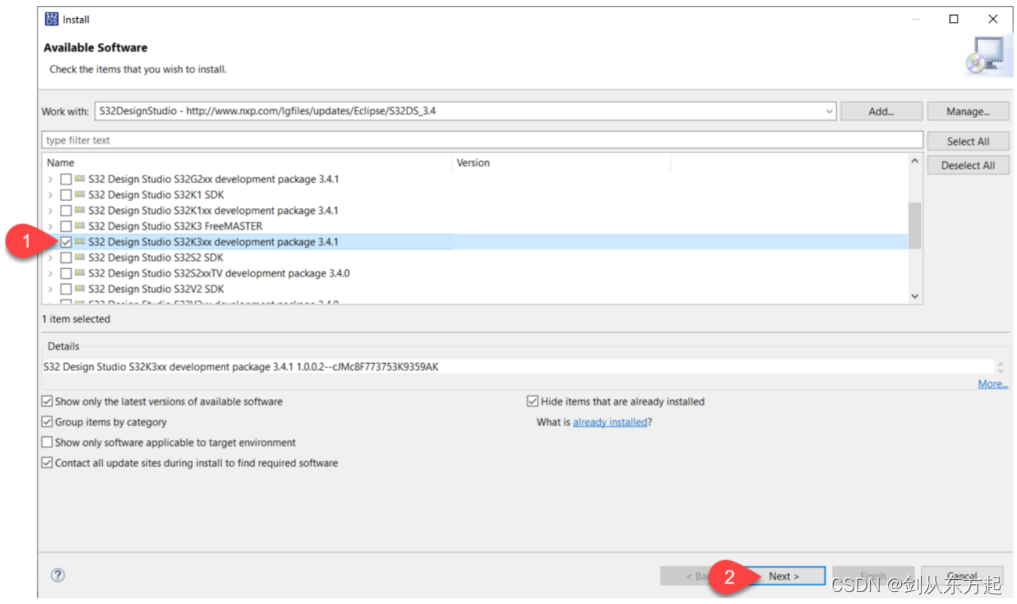Check the S32V2 SDK checkbox
The width and height of the screenshot is (1017, 604).
tap(66, 289)
